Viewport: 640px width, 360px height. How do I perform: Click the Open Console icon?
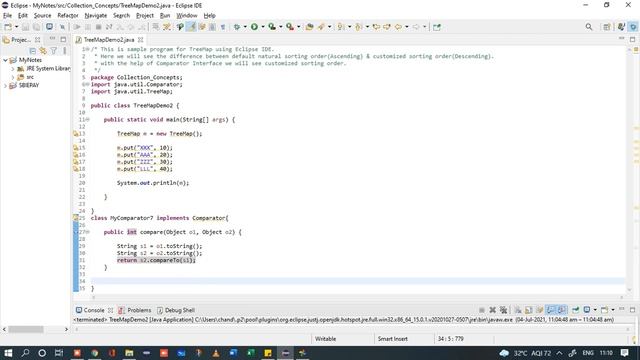click(604, 310)
